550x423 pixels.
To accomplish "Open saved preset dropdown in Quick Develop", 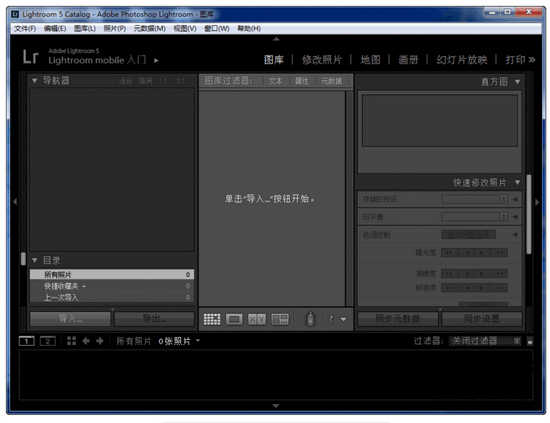I will (x=475, y=199).
